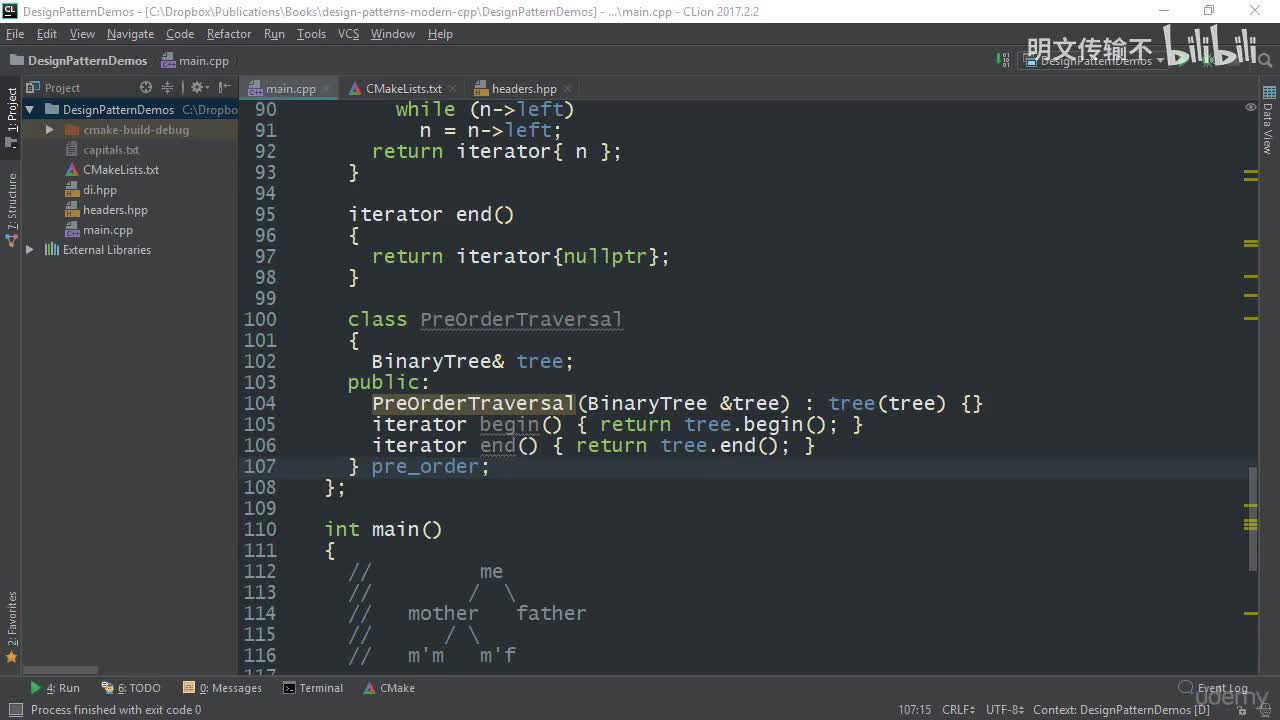1280x720 pixels.
Task: Click the Project panel horizontal scrollbar
Action: point(60,670)
